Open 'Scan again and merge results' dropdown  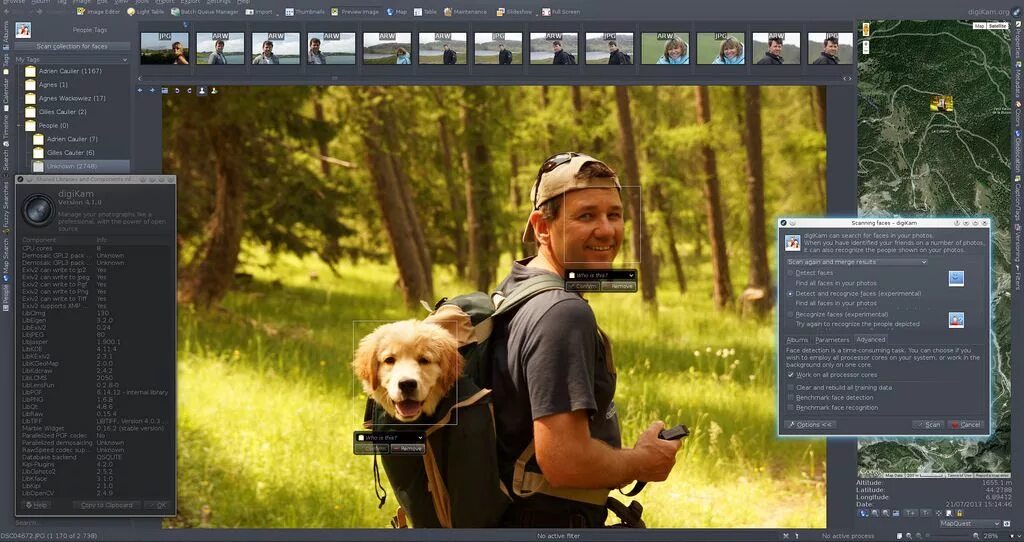856,262
